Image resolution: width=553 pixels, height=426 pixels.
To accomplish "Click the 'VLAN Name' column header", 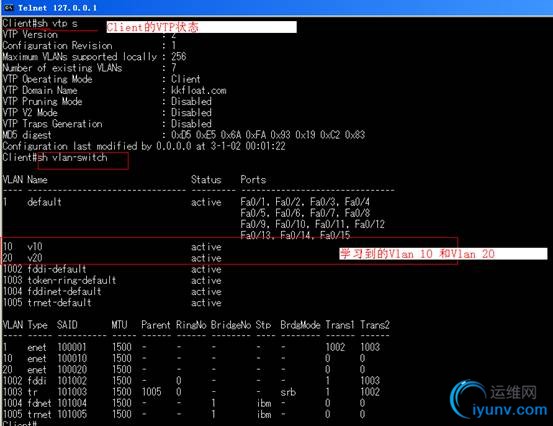I will [25, 179].
